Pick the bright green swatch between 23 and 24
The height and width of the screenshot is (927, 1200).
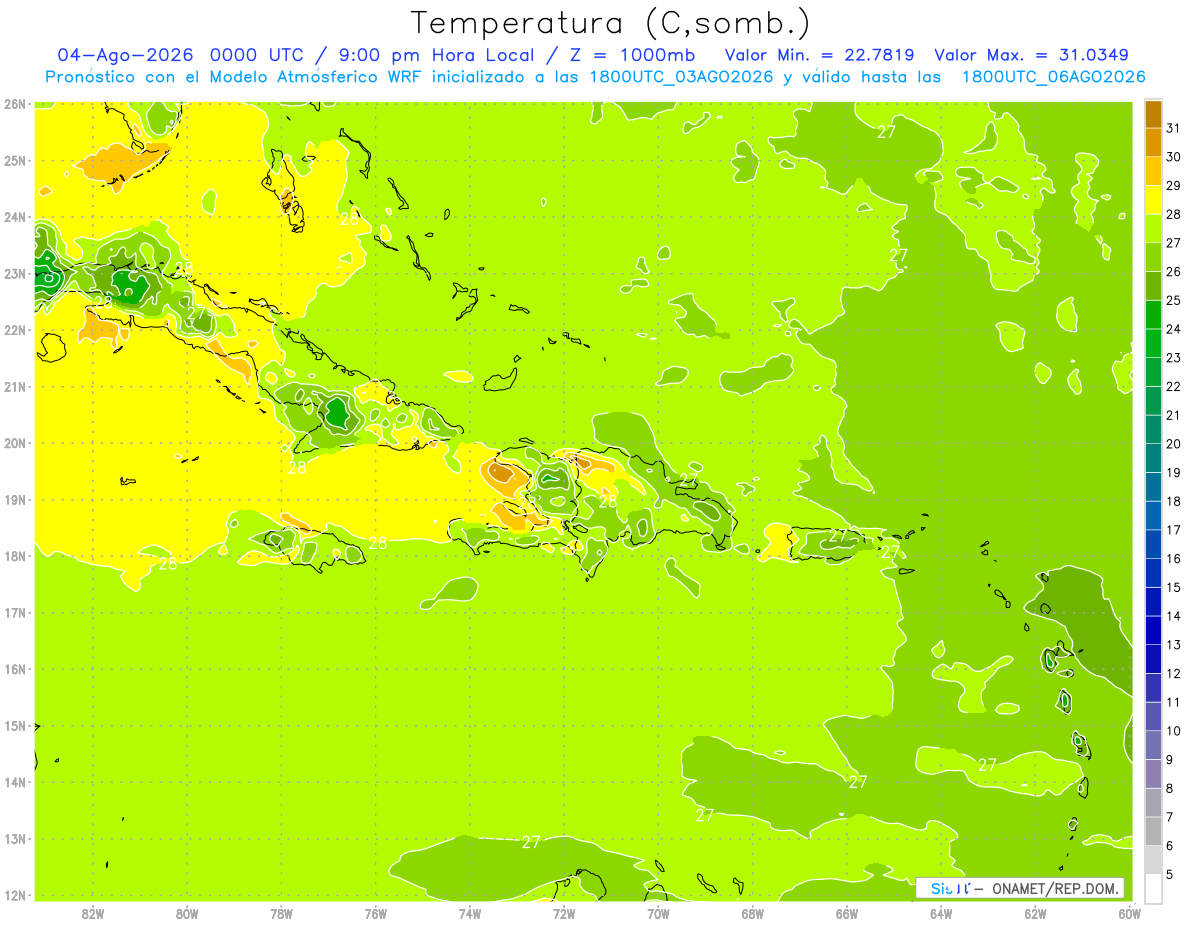pos(1153,343)
